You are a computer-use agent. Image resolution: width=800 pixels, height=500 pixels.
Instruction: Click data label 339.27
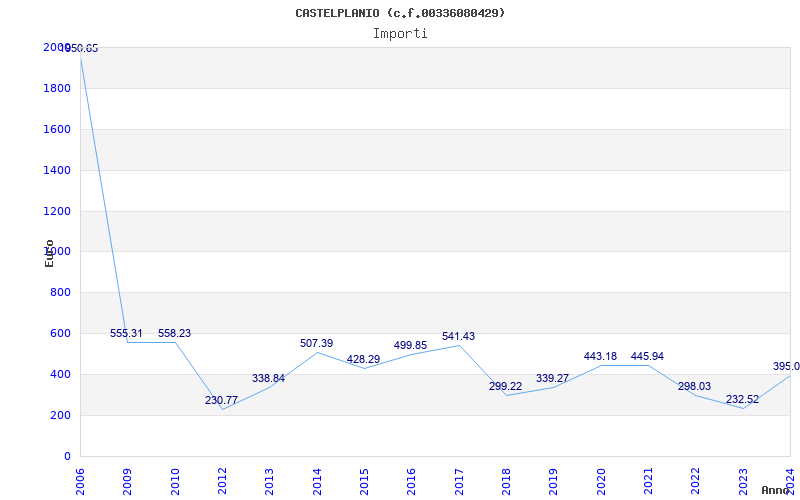[x=553, y=379]
